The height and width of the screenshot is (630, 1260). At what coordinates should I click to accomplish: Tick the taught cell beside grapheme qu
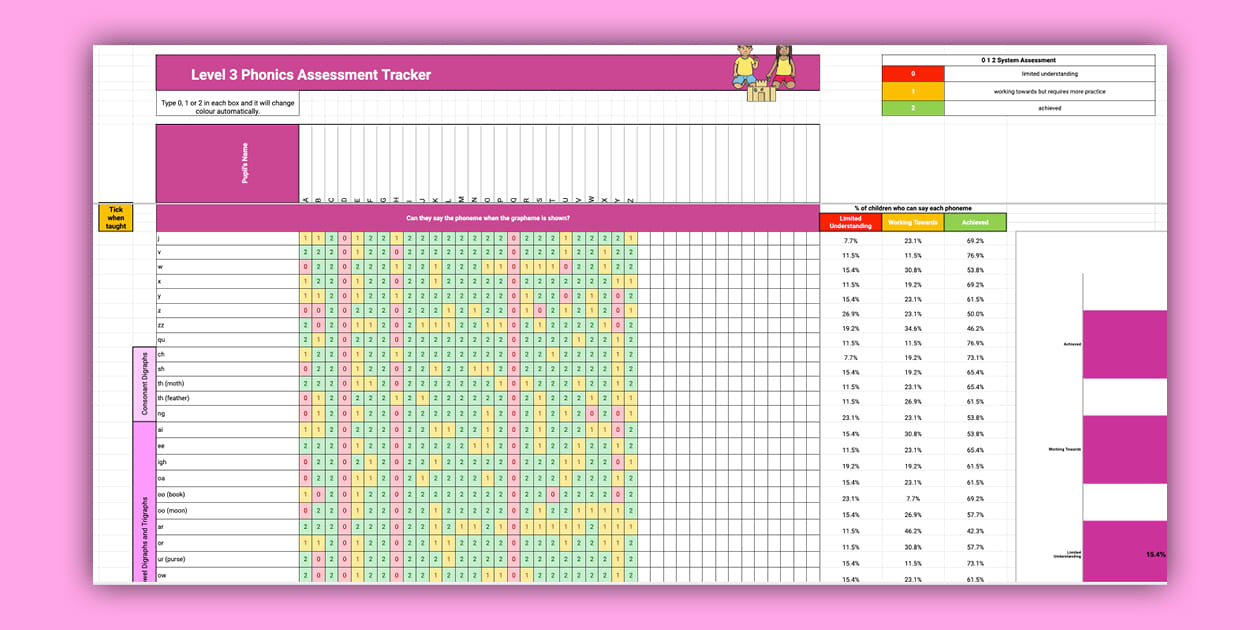[115, 340]
